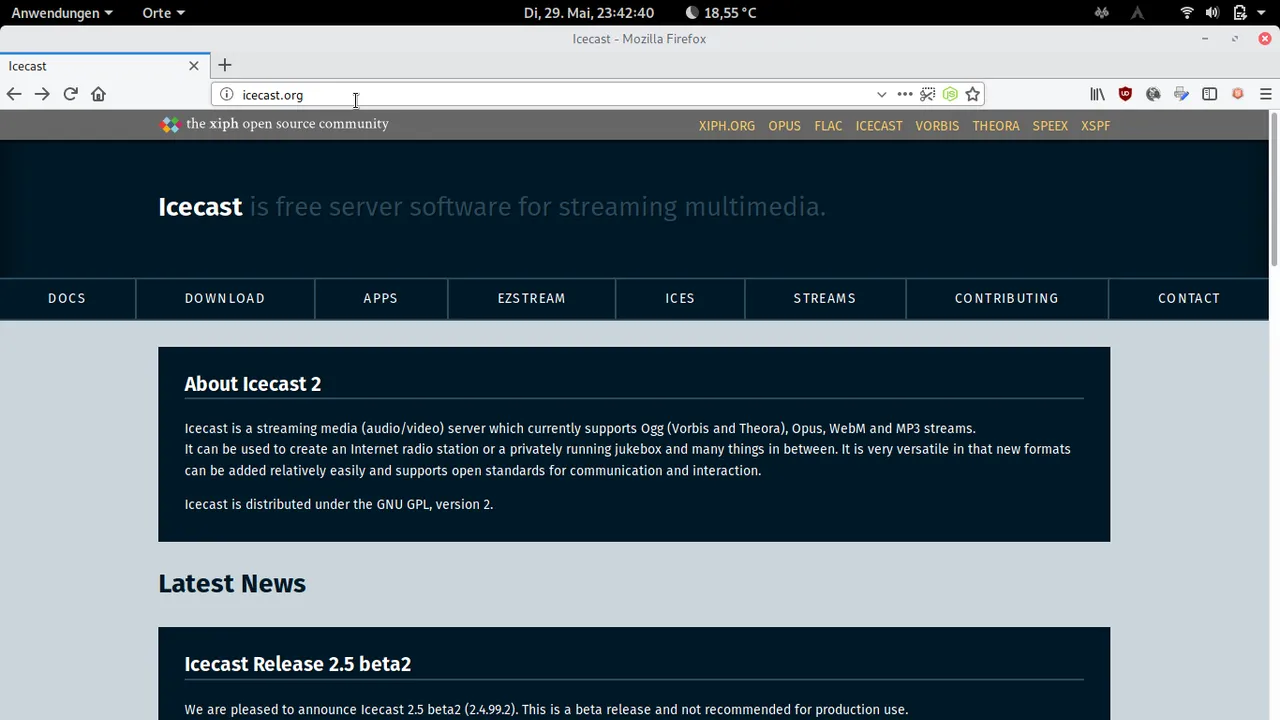Open page actions three-dot menu

905,94
